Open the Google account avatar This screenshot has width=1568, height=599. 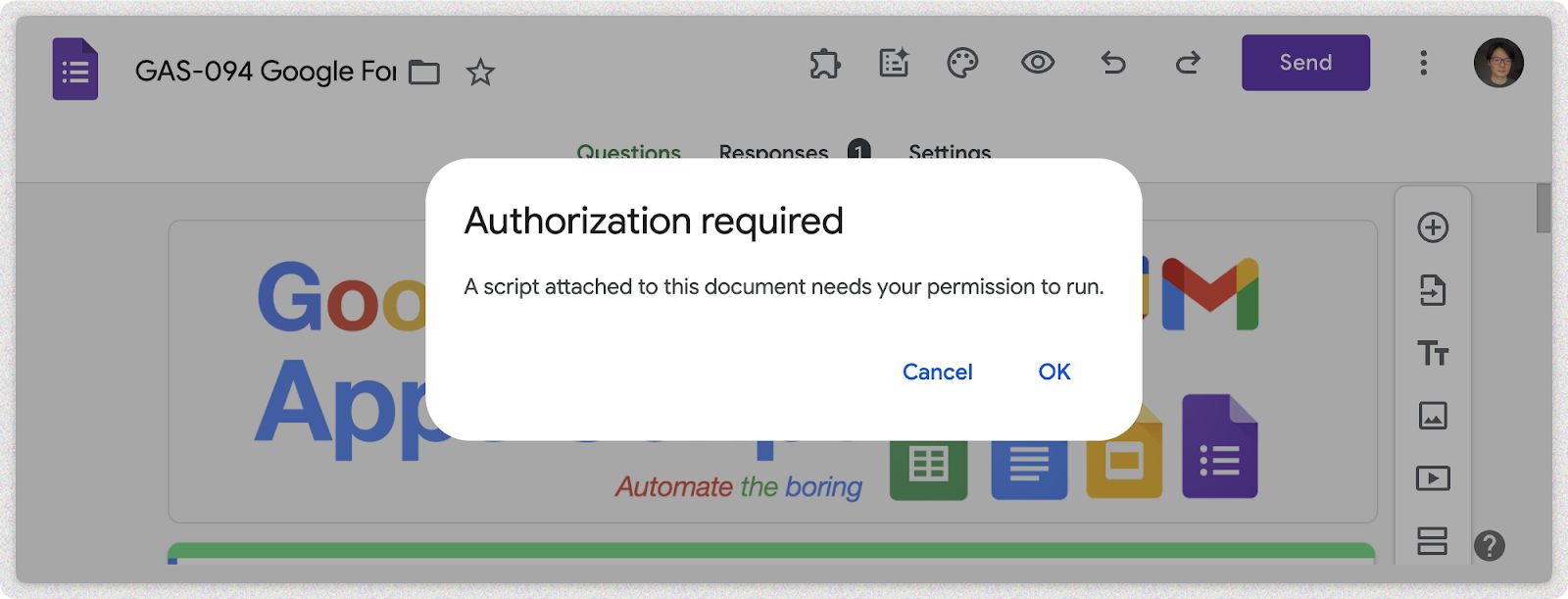(x=1498, y=63)
